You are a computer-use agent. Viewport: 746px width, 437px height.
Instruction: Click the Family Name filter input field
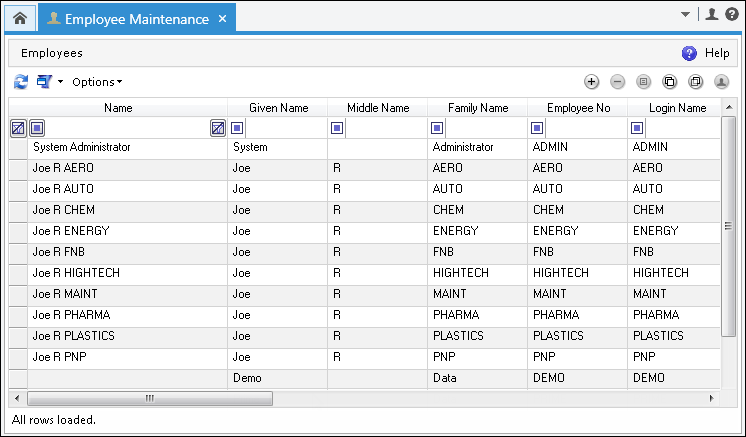[486, 128]
